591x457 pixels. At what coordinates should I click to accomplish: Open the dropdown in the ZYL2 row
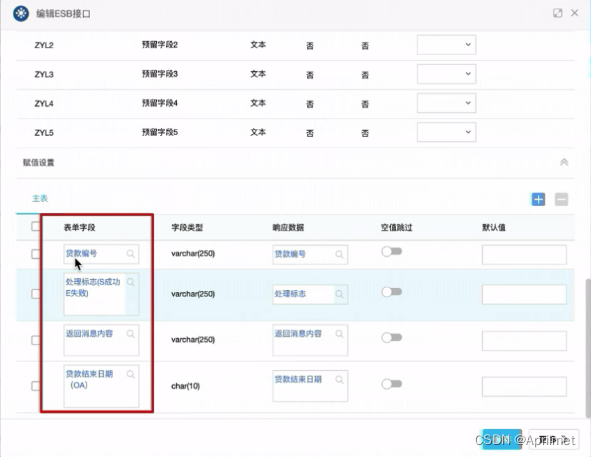446,44
